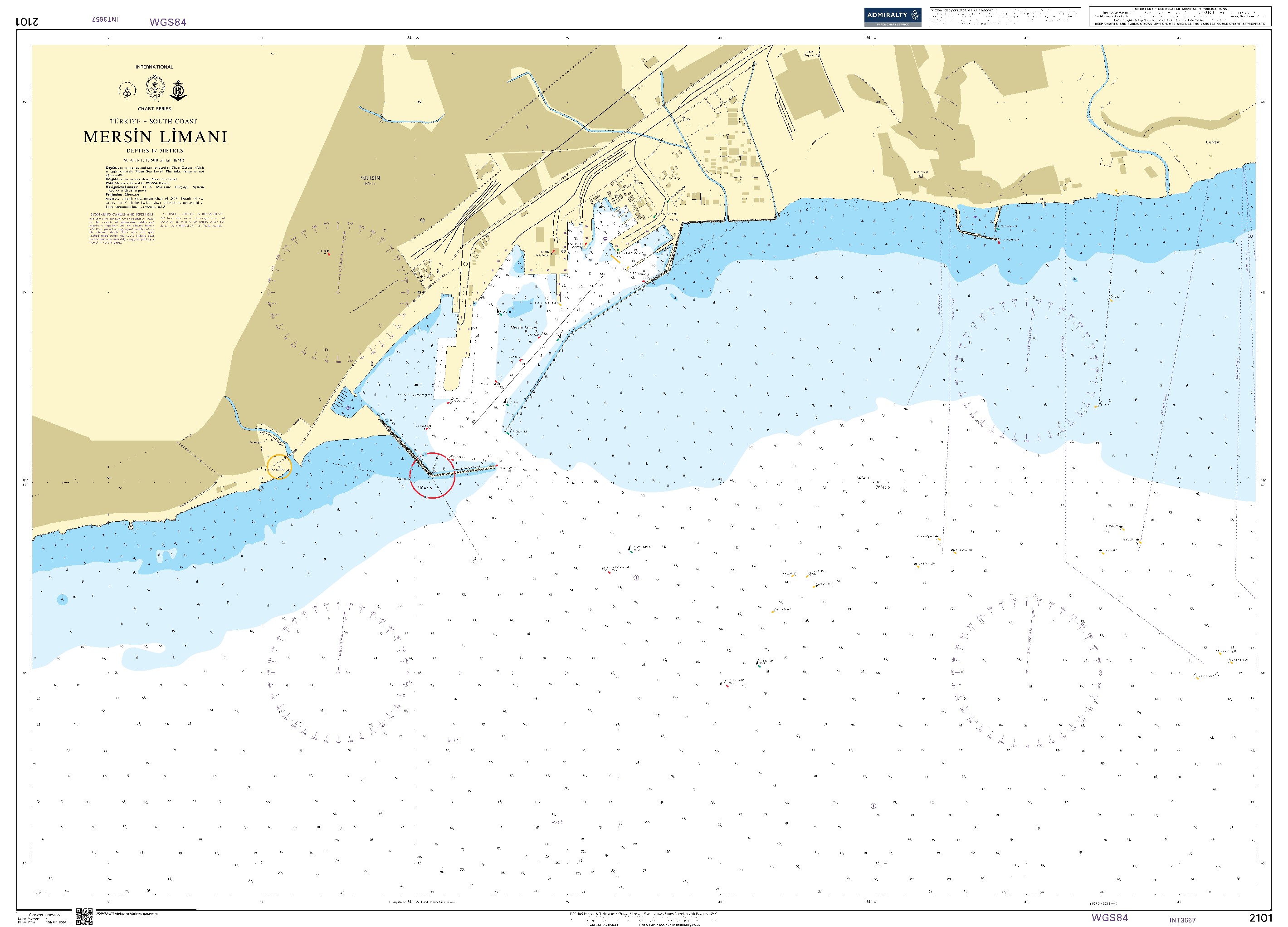This screenshot has height=927, width=1288.
Task: Click the Crown Copyright text block
Action: [x=1004, y=16]
